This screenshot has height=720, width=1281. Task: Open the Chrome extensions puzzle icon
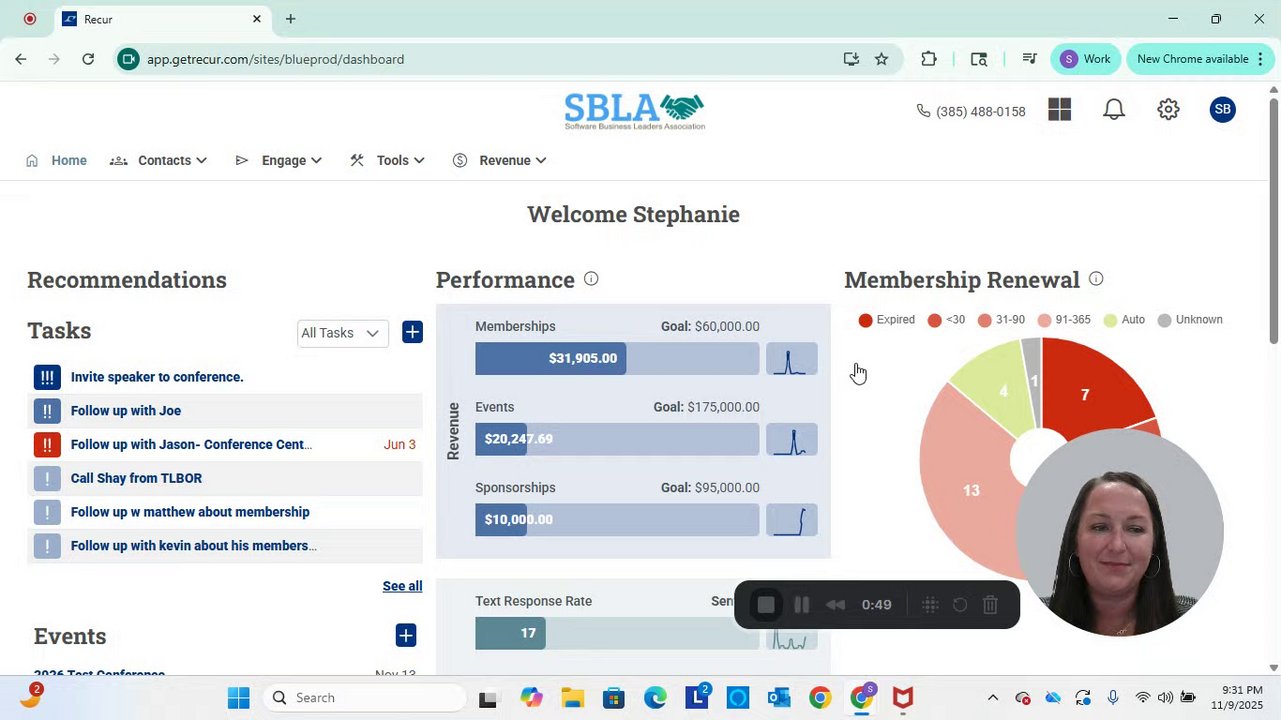tap(929, 59)
